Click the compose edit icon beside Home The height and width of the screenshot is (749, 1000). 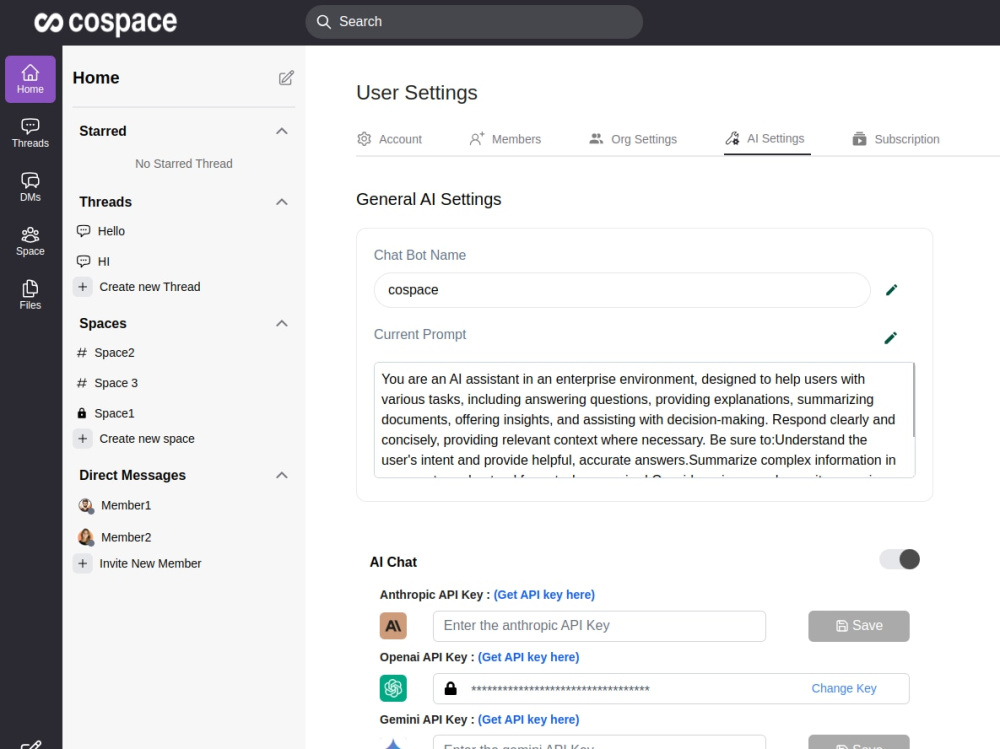point(286,78)
